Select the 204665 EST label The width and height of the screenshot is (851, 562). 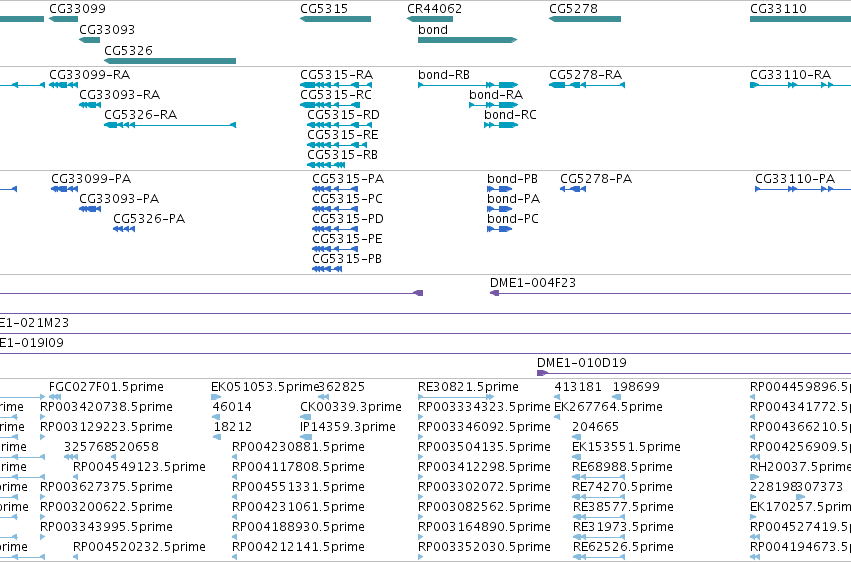595,427
